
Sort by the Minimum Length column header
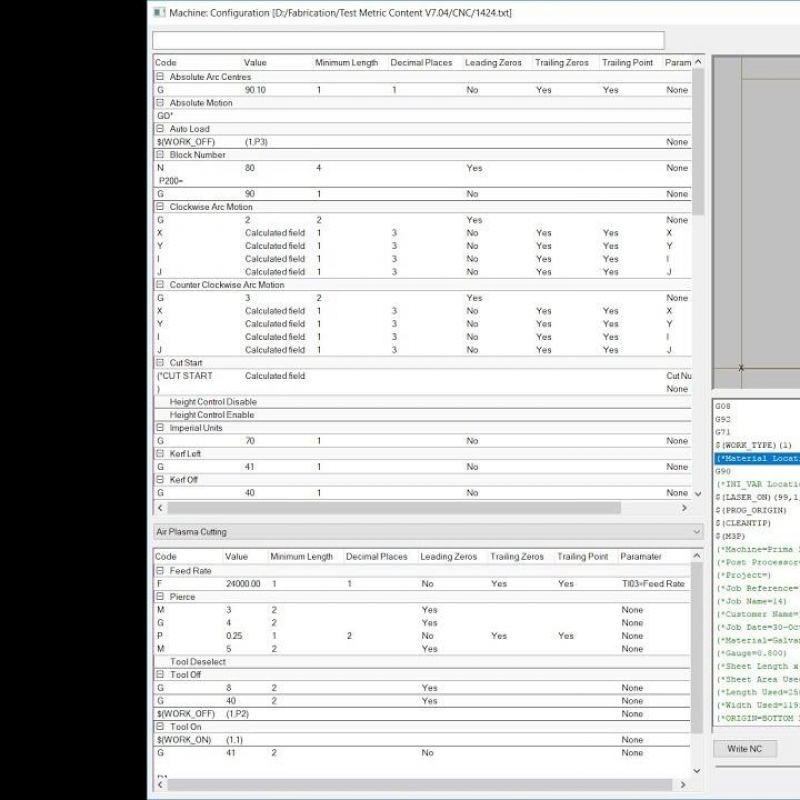(x=346, y=63)
